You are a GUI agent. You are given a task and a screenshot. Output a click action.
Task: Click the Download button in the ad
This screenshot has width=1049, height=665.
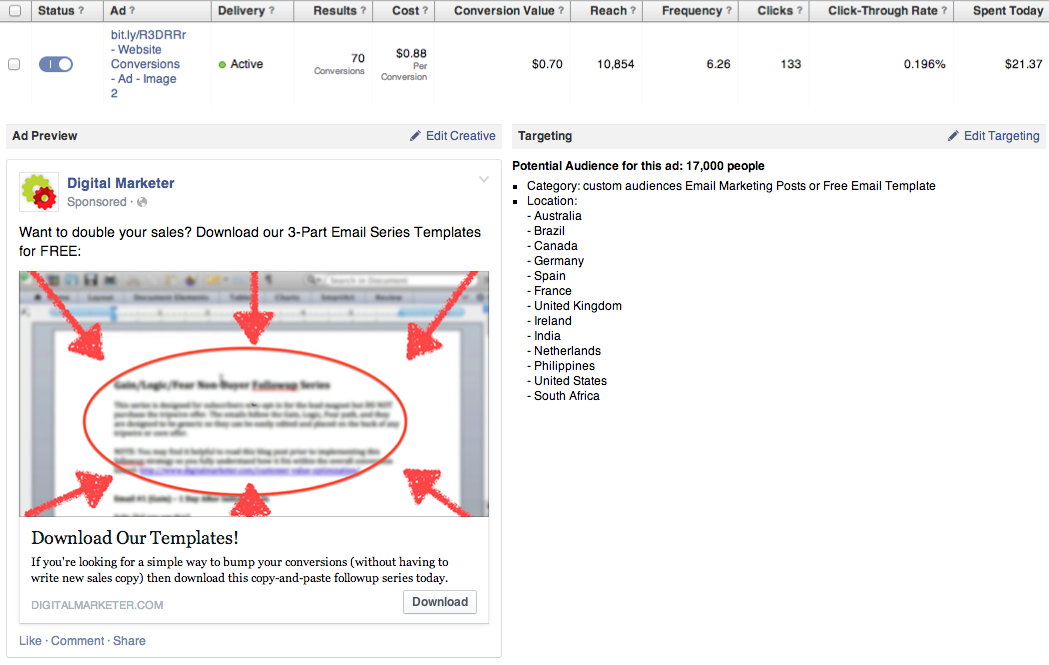pos(440,602)
